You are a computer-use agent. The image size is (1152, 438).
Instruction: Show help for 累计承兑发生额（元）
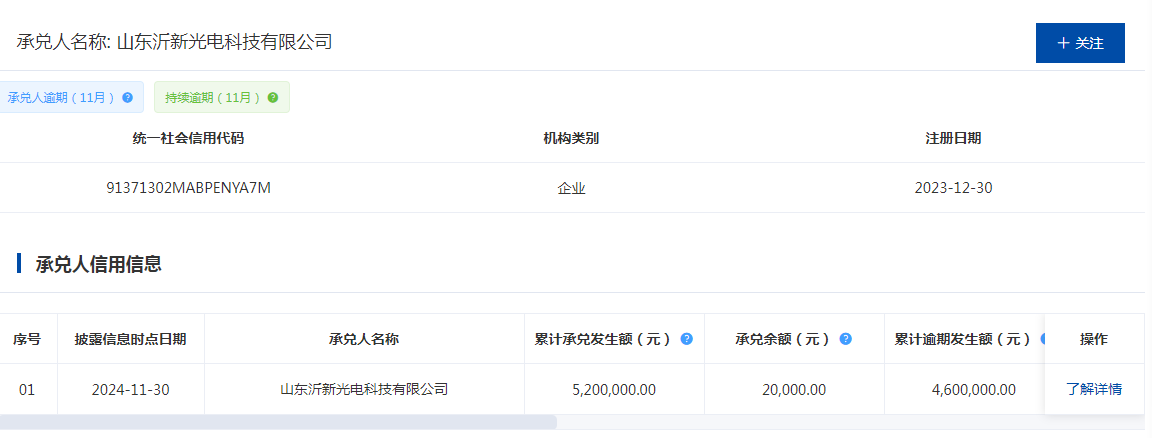point(687,339)
